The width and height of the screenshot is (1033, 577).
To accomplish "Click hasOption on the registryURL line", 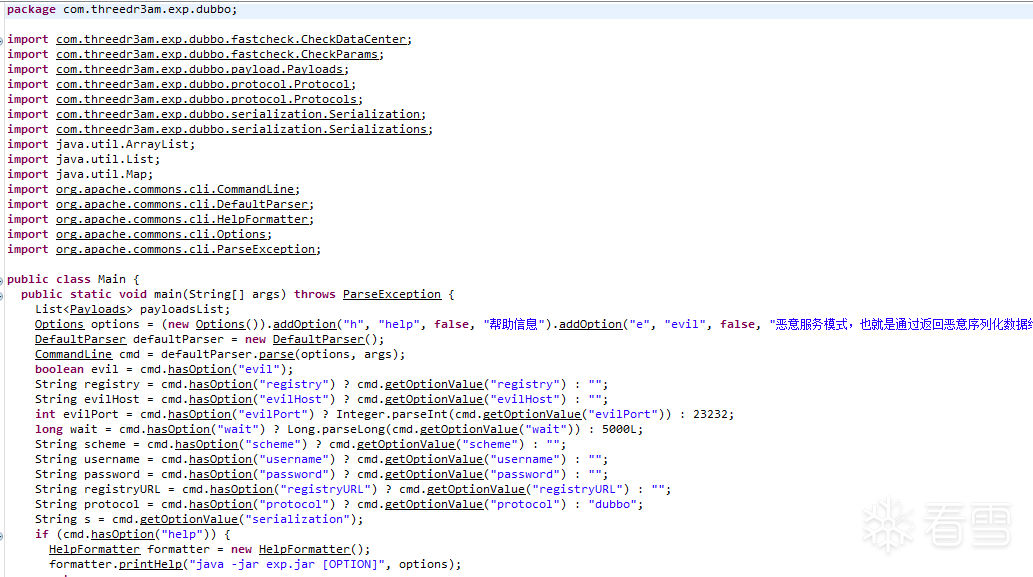I will [241, 490].
